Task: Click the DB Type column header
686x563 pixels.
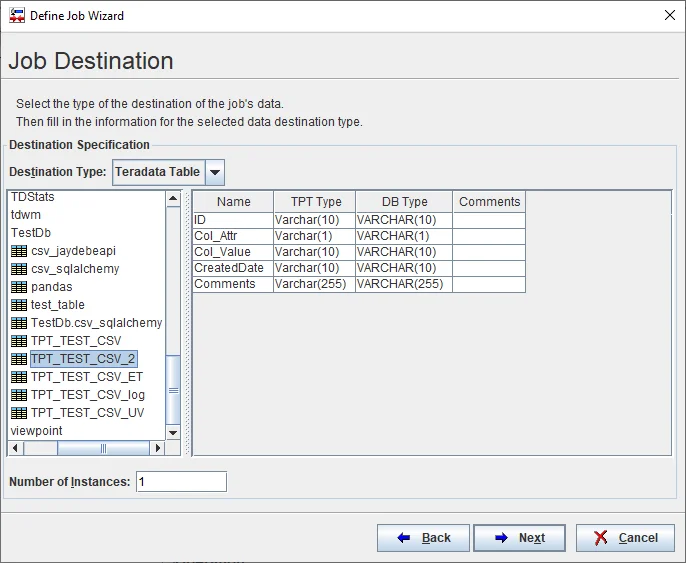Action: (404, 202)
